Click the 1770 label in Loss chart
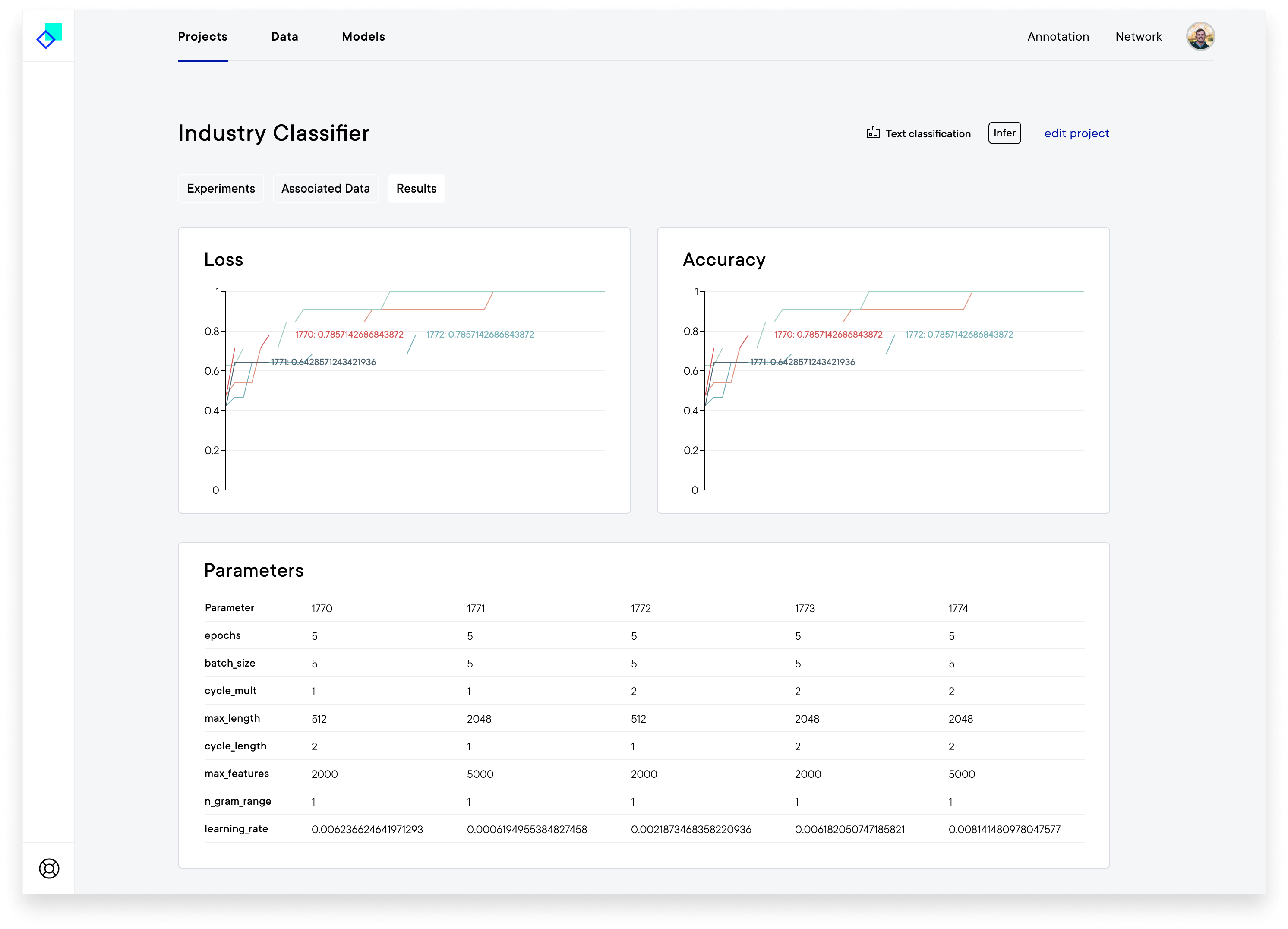Image resolution: width=1288 pixels, height=929 pixels. click(x=349, y=335)
